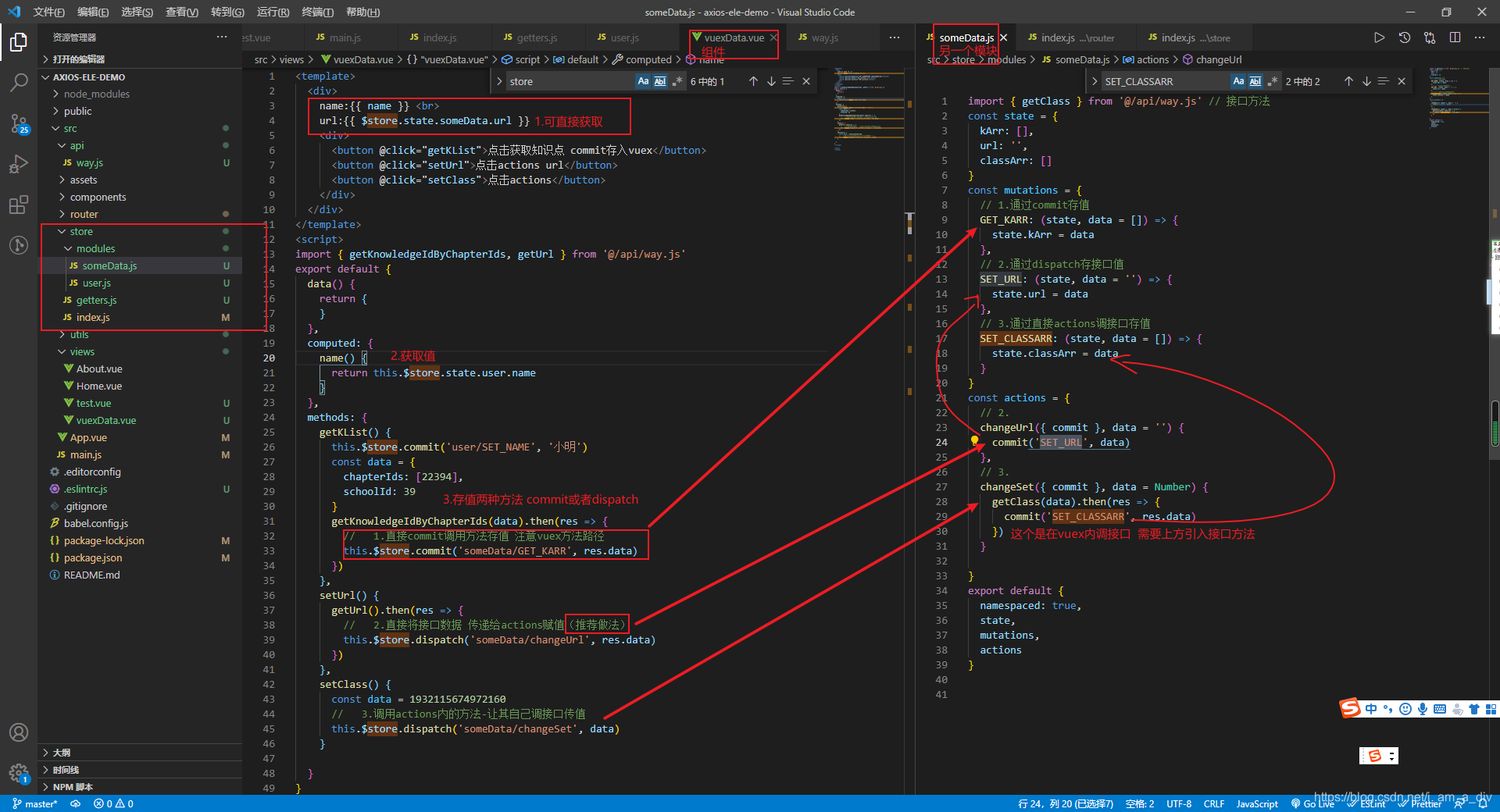
Task: Toggle replace mode arrow in right find widget
Action: point(1095,81)
